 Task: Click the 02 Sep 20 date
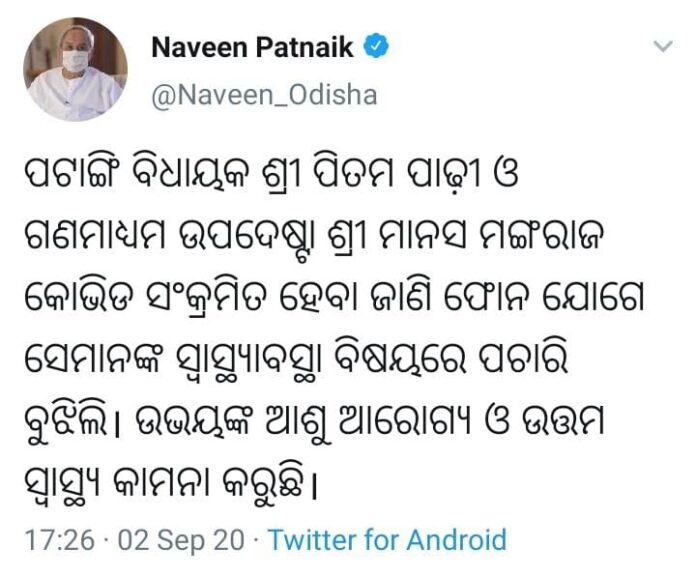pyautogui.click(x=181, y=540)
